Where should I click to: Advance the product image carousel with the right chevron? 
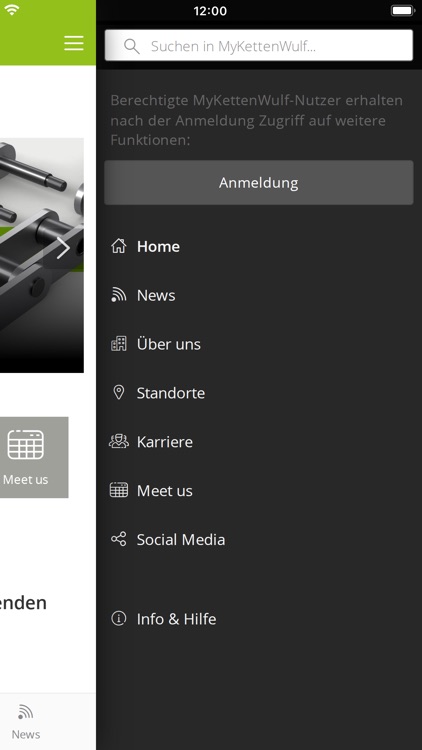(63, 248)
